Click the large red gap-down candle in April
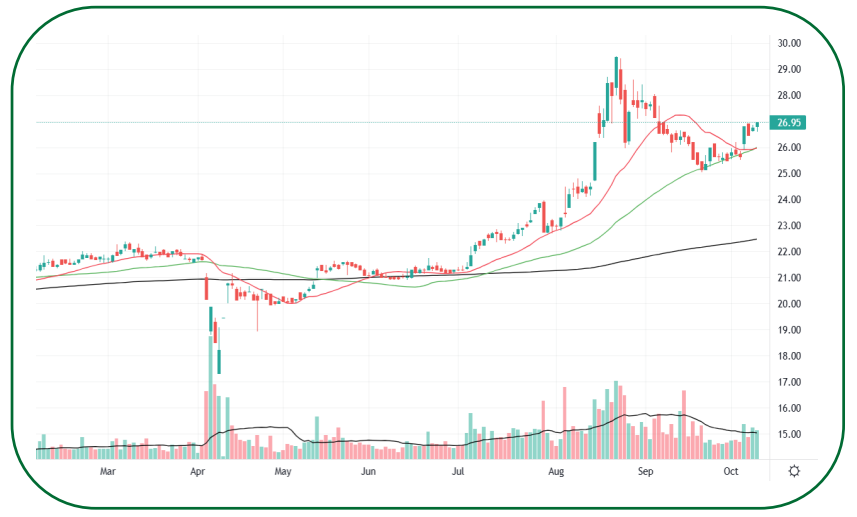857x517 pixels. click(206, 289)
